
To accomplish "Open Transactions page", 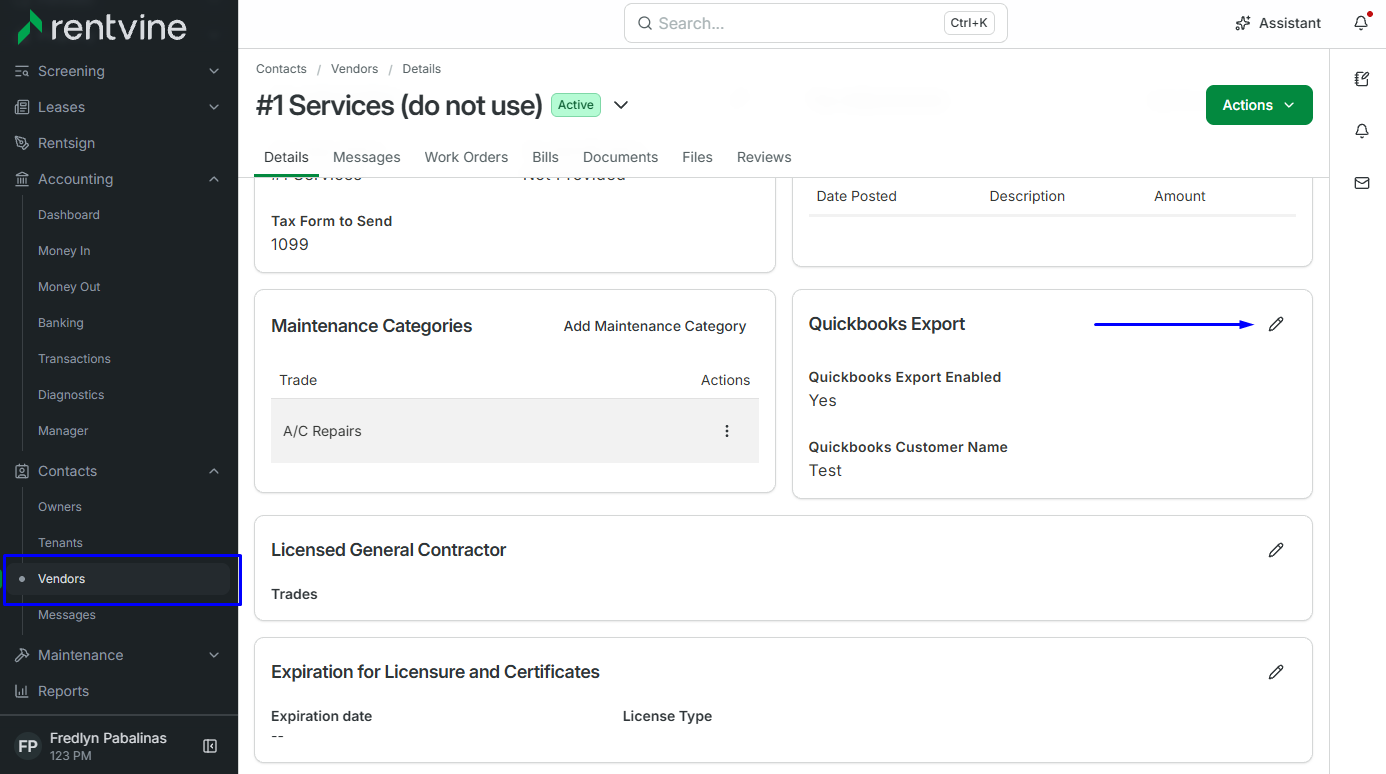I will [x=74, y=359].
